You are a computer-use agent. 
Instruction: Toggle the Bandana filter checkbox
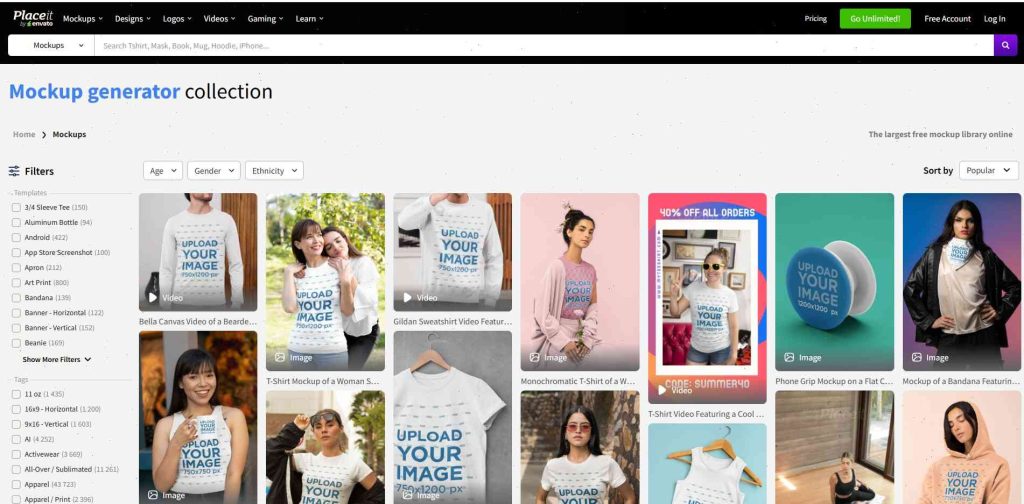[x=16, y=298]
